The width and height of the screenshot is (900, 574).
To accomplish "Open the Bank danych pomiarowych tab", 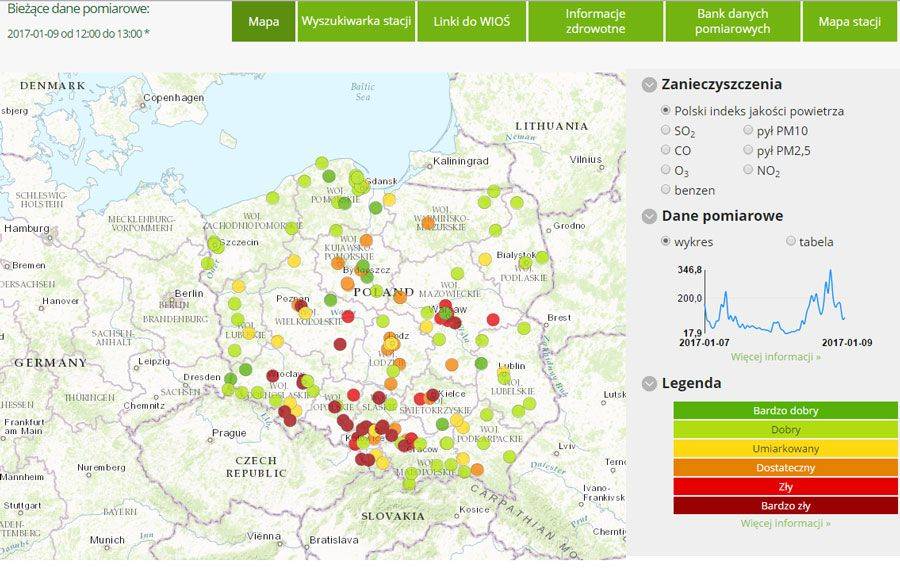I will click(732, 21).
